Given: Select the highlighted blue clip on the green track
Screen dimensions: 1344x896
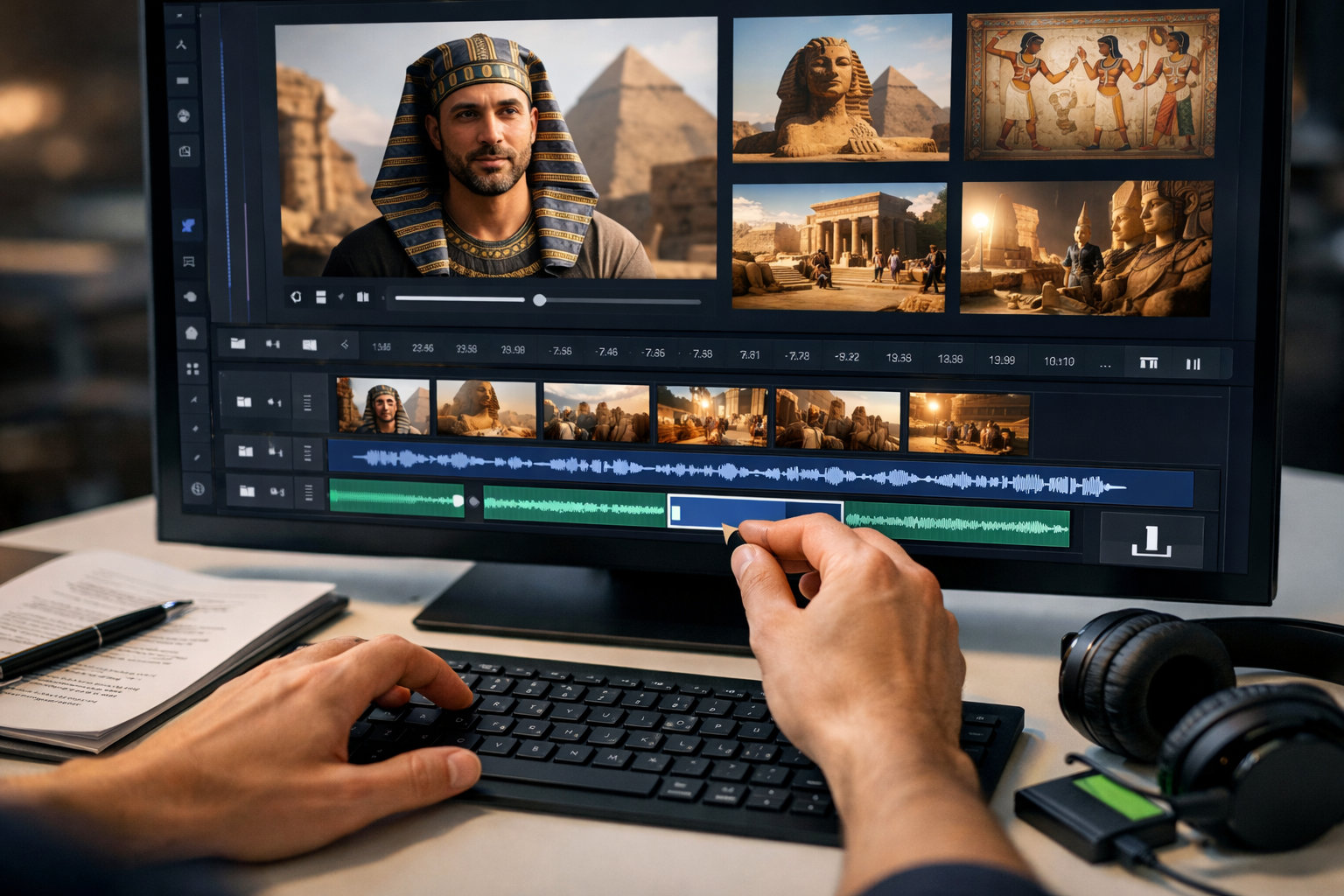Looking at the screenshot, I should coord(755,513).
